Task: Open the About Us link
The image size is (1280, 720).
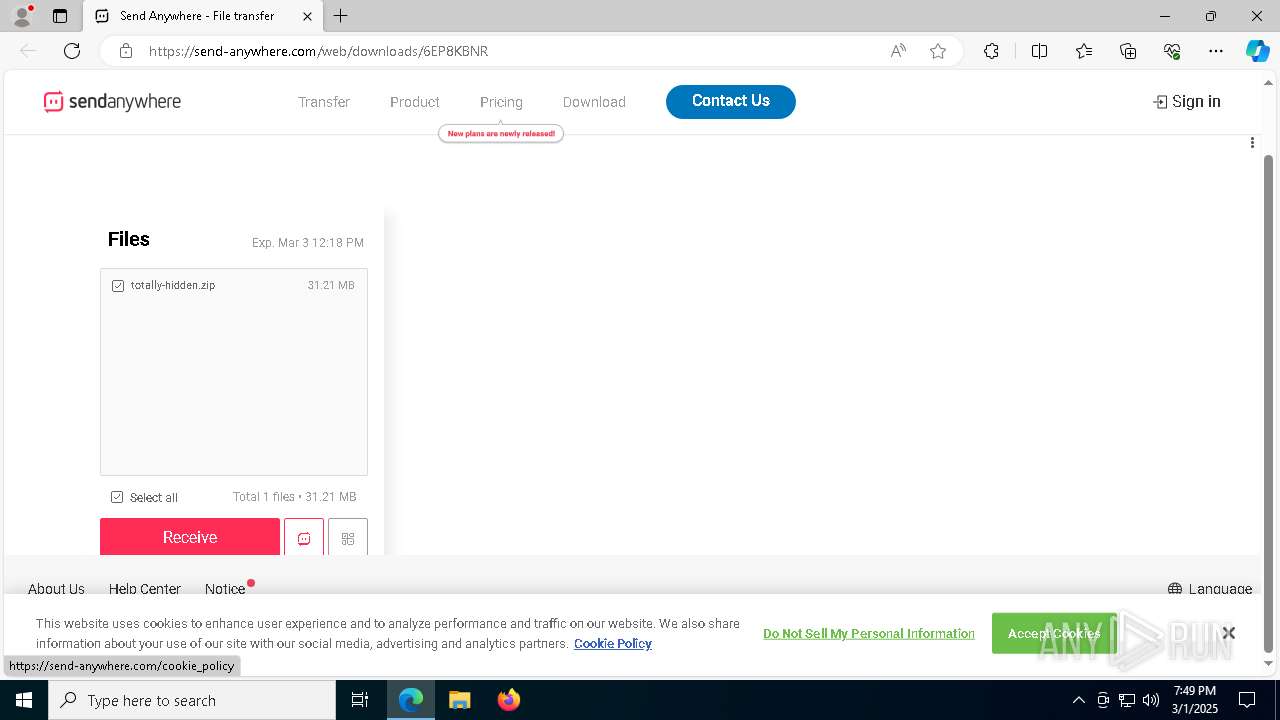Action: pos(56,589)
